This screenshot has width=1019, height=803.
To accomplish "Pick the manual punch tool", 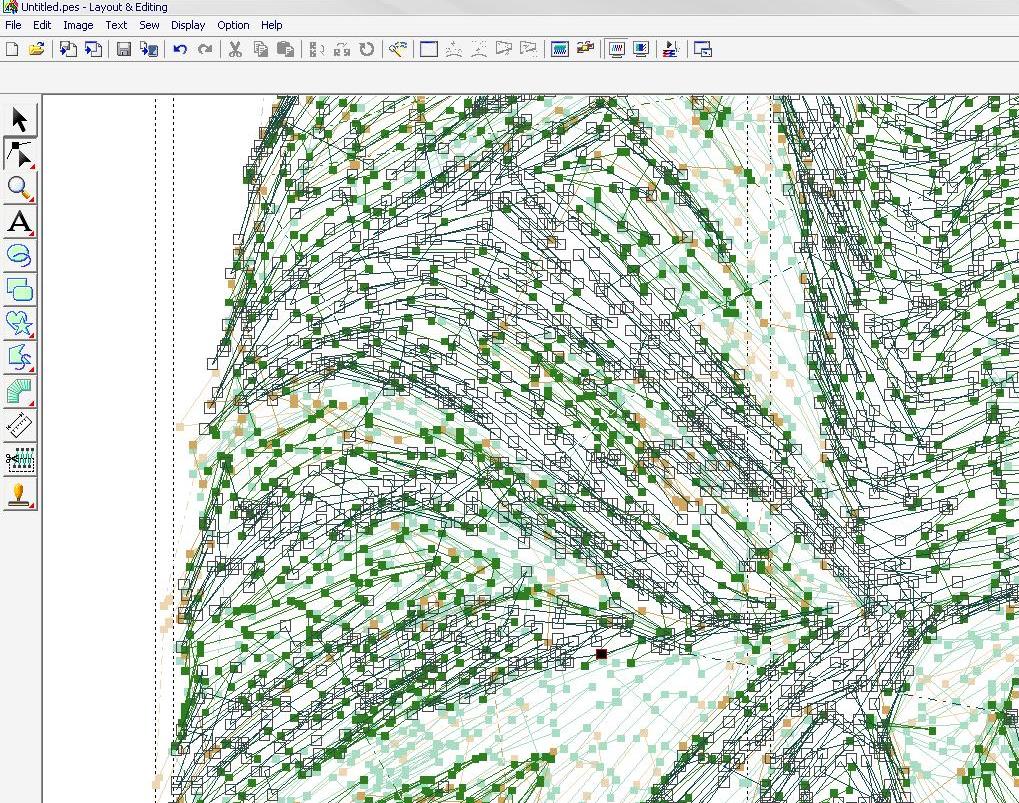I will pyautogui.click(x=19, y=392).
